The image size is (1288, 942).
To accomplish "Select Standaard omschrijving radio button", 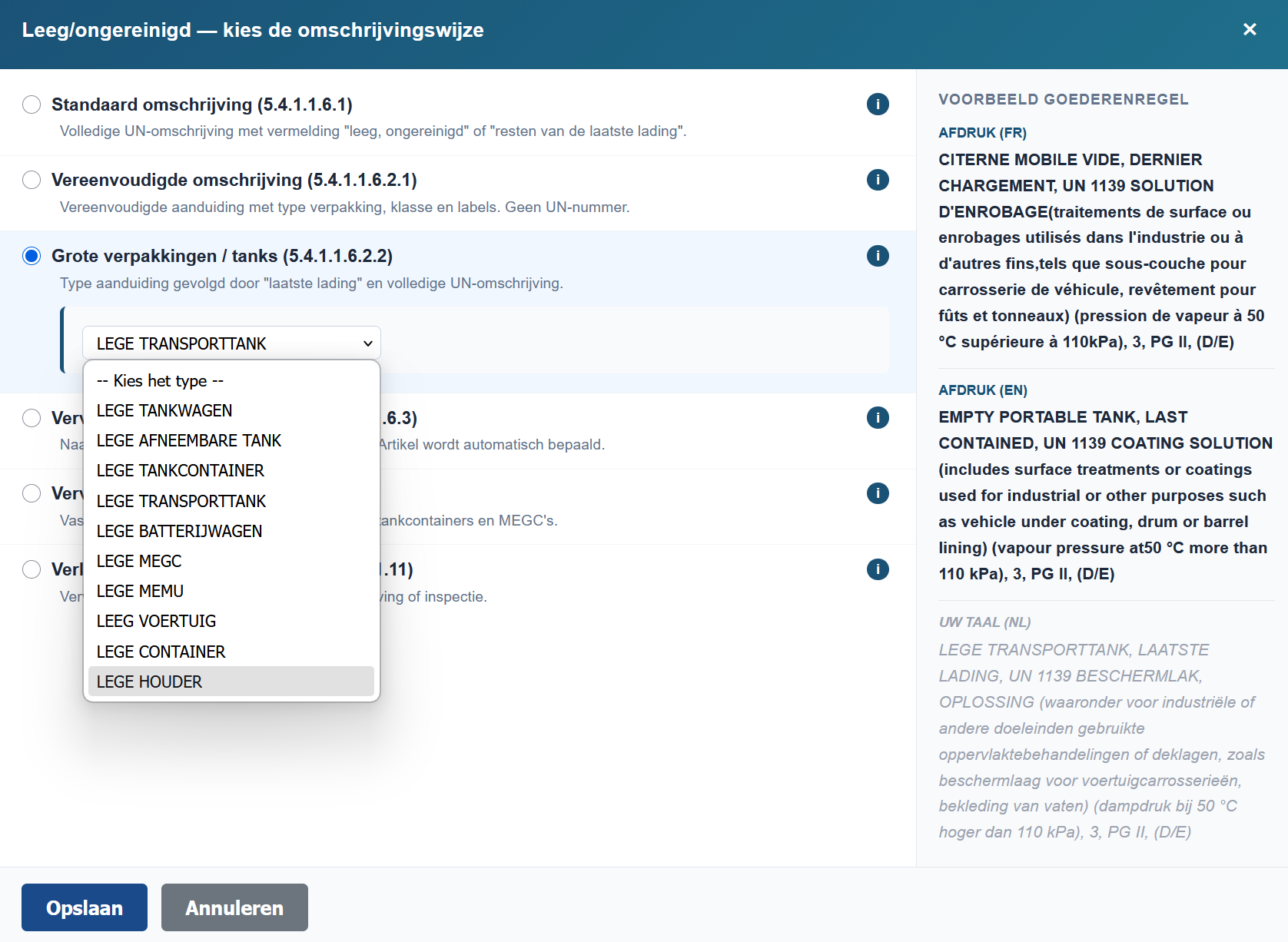I will coord(32,104).
